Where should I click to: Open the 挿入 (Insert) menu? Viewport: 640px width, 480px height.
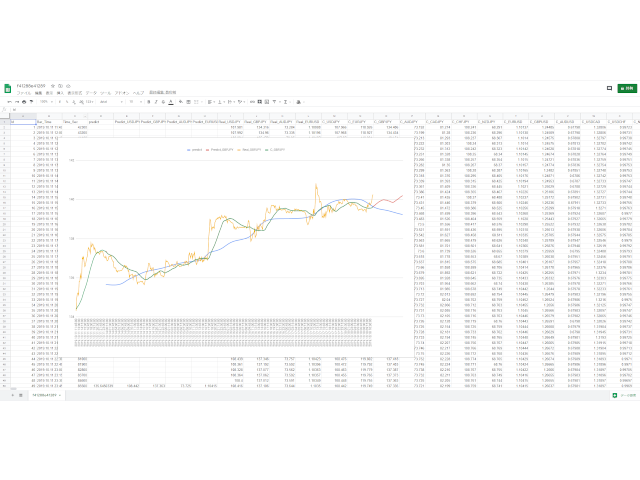(x=60, y=93)
